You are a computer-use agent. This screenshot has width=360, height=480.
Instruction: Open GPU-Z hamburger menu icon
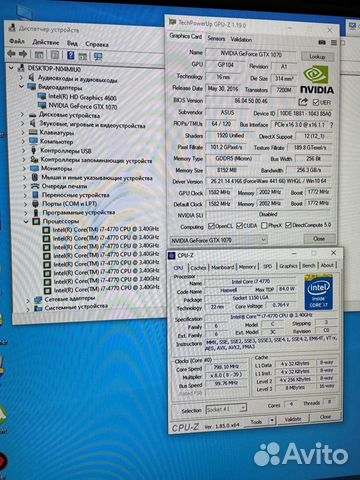[x=334, y=43]
